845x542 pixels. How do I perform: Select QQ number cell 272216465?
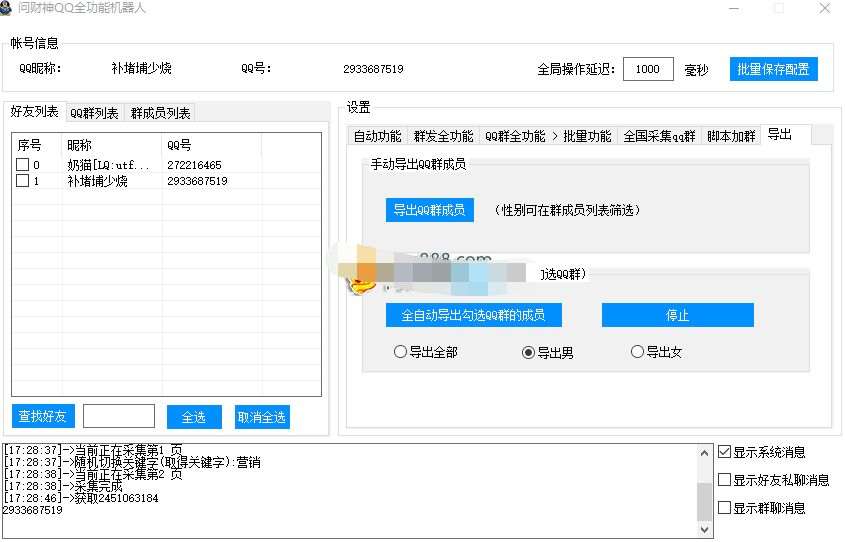(194, 165)
